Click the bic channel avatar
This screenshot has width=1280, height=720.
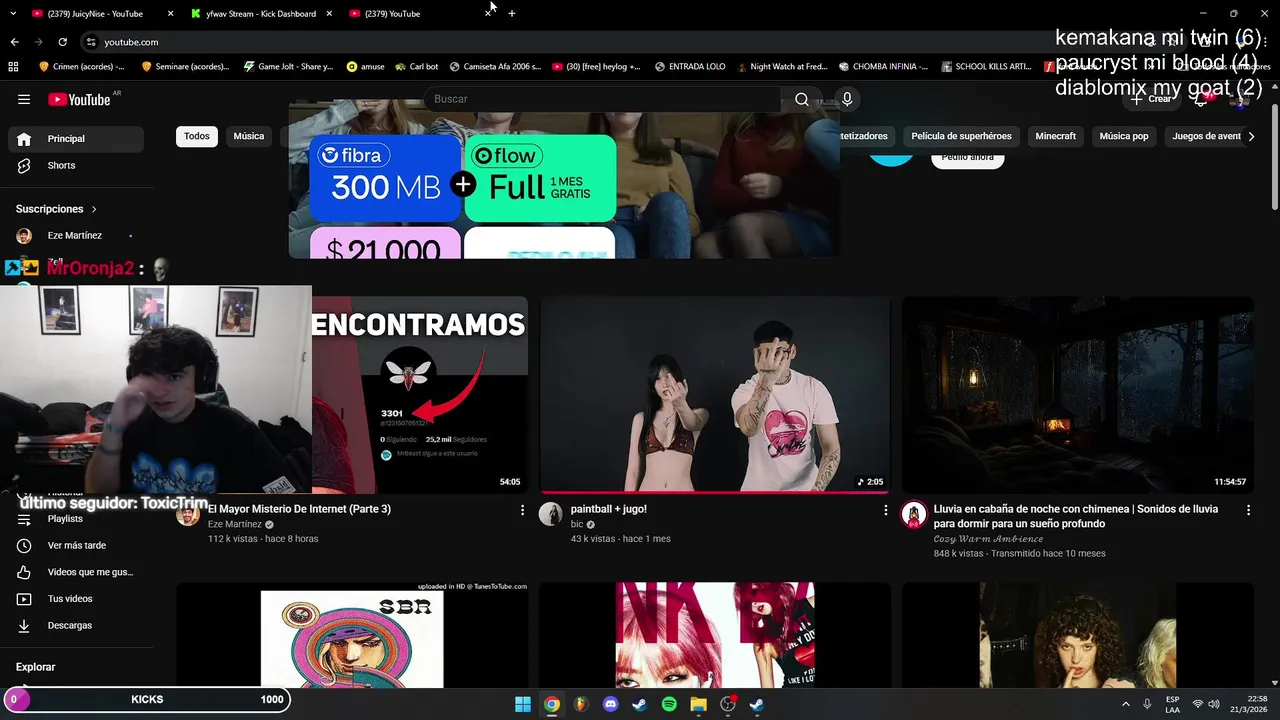click(x=551, y=514)
